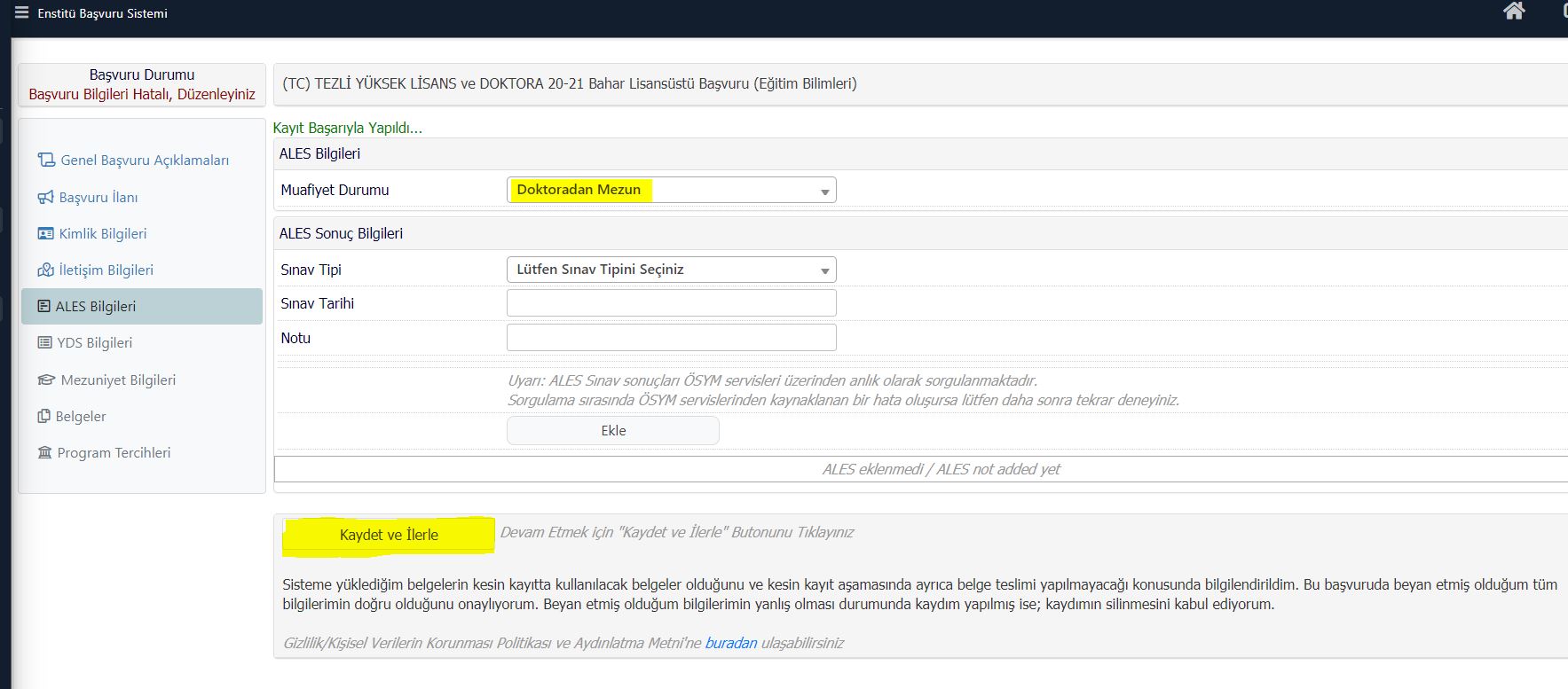This screenshot has width=1568, height=689.
Task: Click the Ekle button
Action: click(613, 431)
